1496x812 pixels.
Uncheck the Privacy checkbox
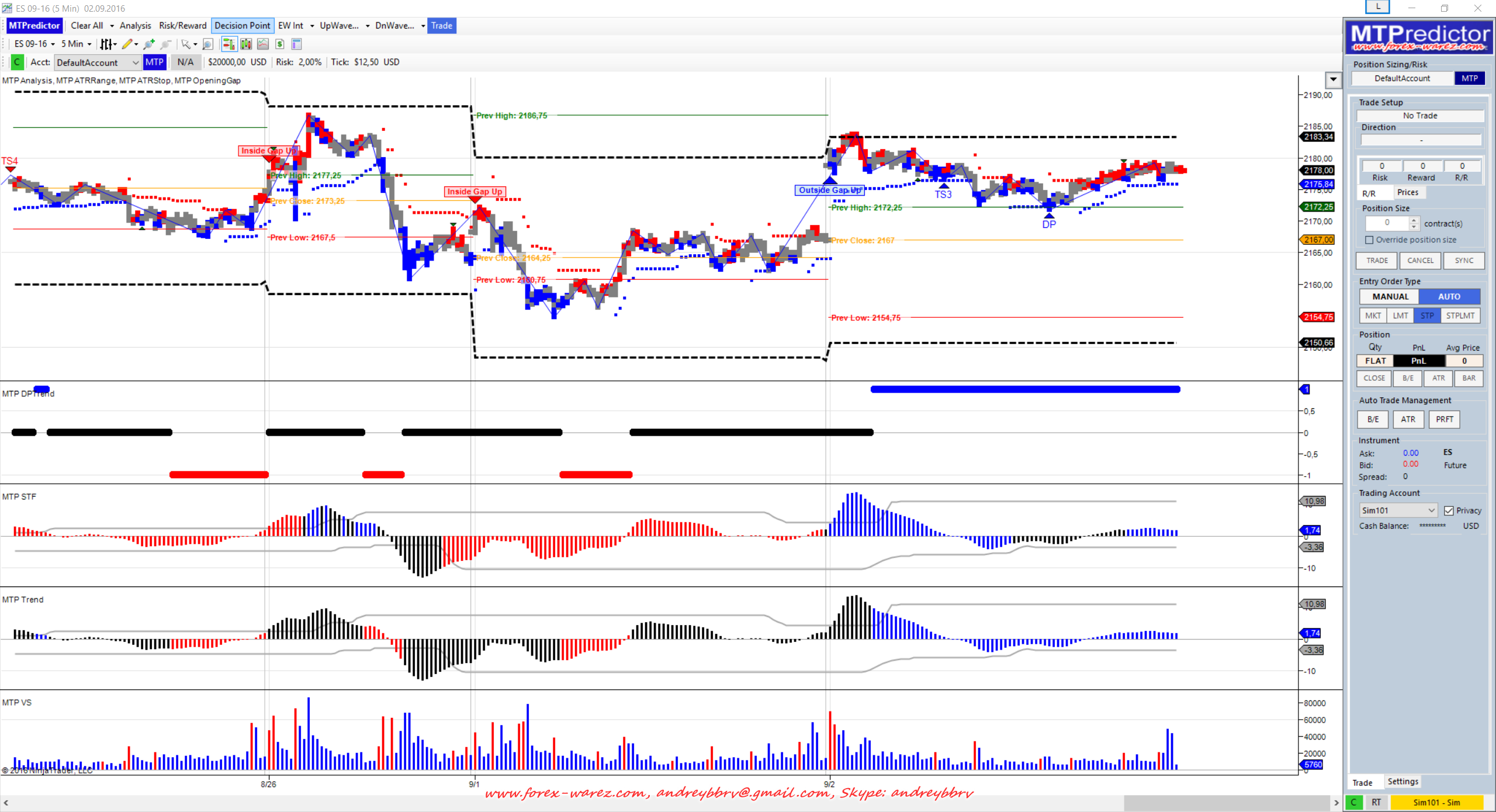[x=1449, y=511]
